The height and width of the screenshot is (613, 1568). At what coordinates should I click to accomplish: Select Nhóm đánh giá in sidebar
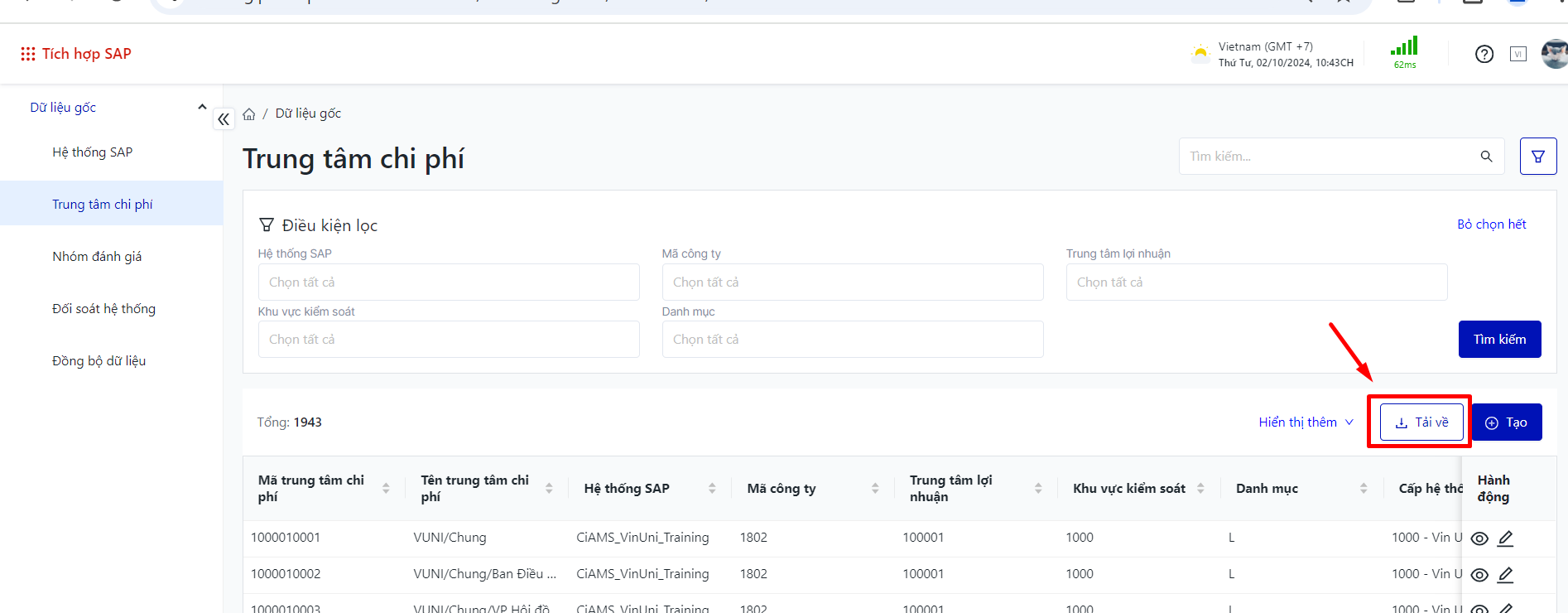[x=97, y=257]
